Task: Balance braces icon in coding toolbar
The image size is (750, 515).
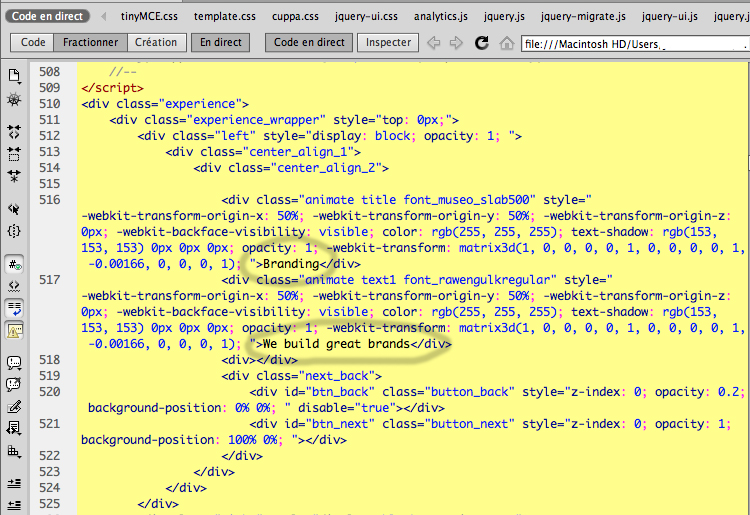Action: (14, 231)
